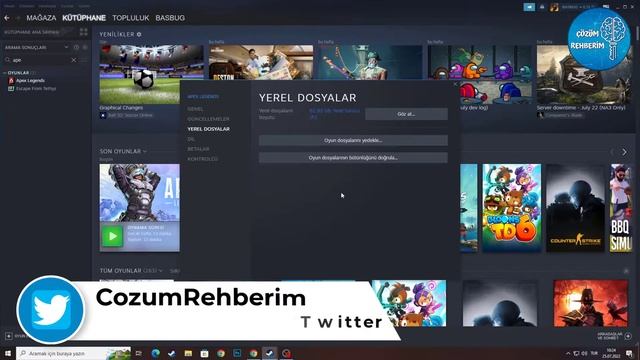The width and height of the screenshot is (640, 360).
Task: Click the Göz at... browse button
Action: (406, 114)
